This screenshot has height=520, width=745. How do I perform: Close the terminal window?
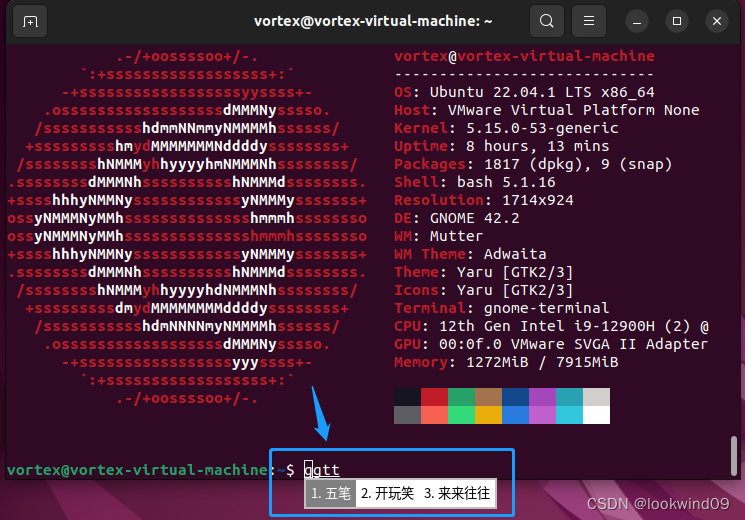[717, 21]
